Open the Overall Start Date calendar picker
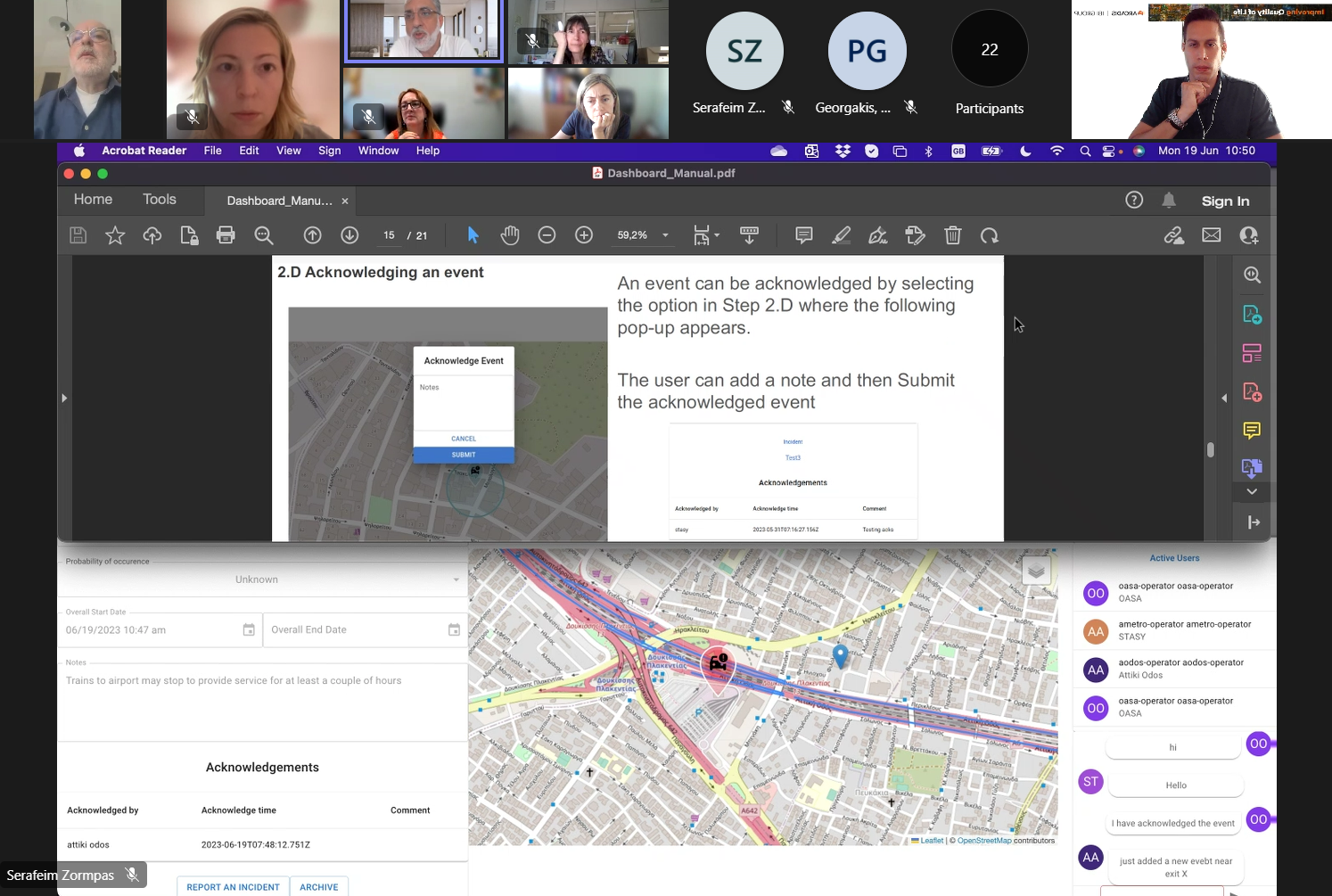 tap(249, 630)
